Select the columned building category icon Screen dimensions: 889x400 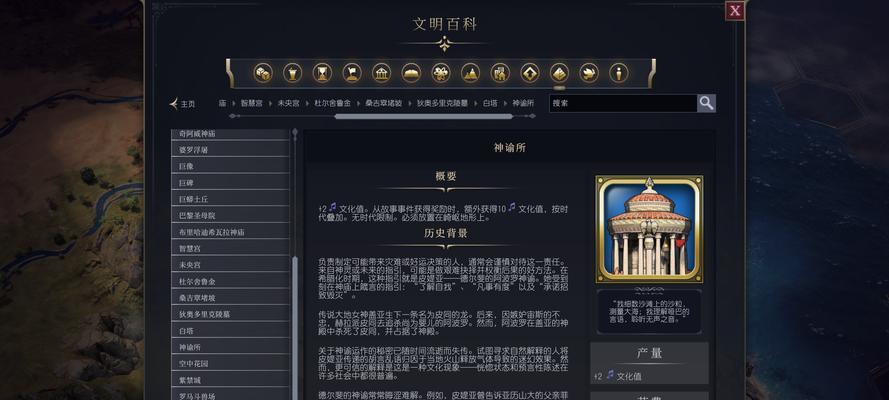[382, 73]
